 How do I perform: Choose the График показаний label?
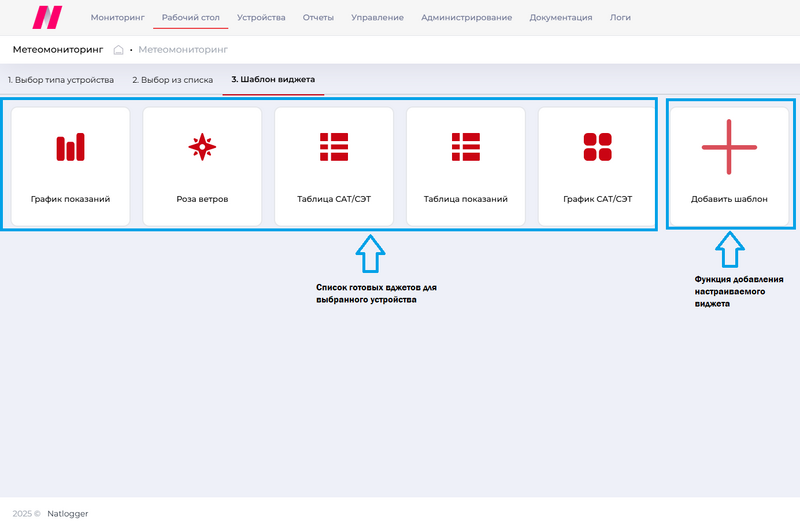point(70,199)
